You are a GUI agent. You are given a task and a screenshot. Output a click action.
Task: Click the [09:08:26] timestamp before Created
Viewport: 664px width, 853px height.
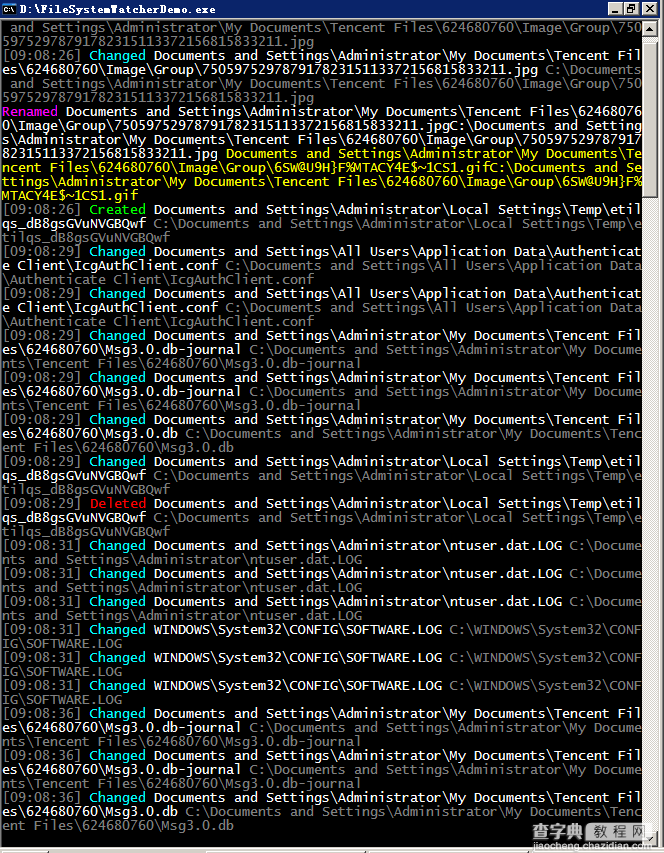click(x=42, y=209)
